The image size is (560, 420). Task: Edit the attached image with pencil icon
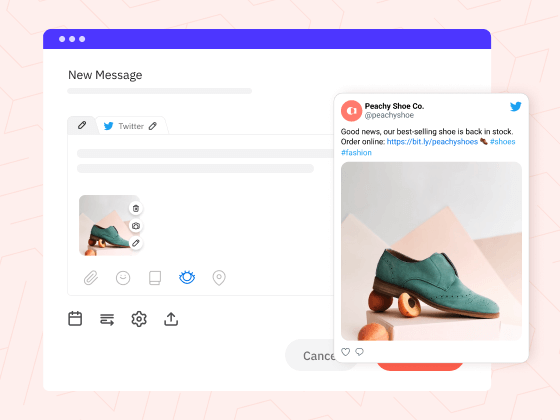pos(136,243)
